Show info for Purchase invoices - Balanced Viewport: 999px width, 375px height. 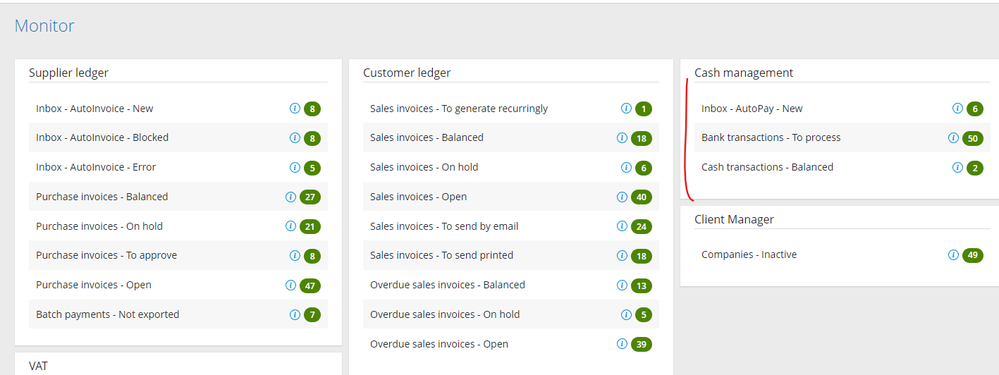click(x=291, y=197)
